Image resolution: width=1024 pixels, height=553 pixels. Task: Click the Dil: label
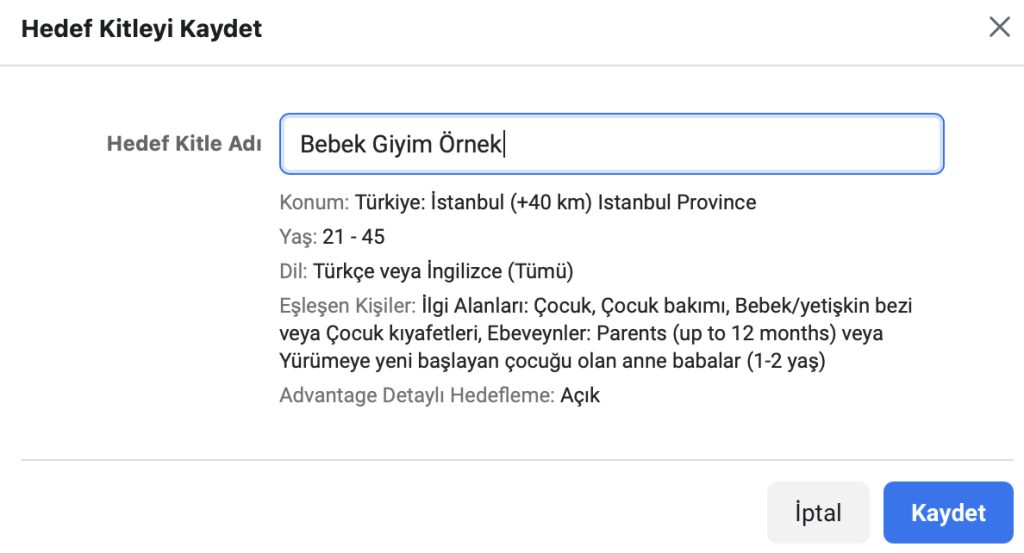[294, 271]
